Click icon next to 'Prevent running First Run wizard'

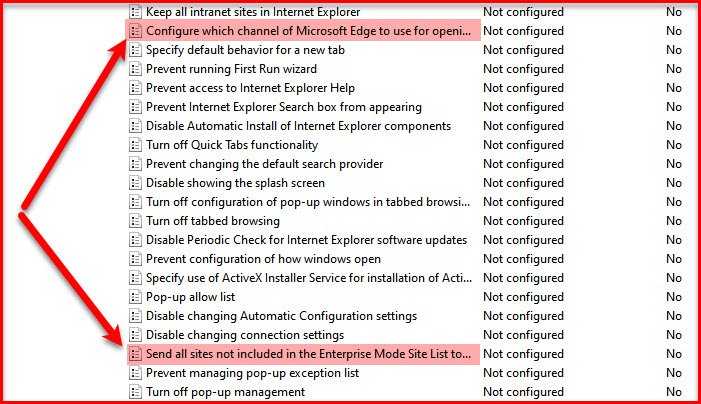(x=135, y=69)
